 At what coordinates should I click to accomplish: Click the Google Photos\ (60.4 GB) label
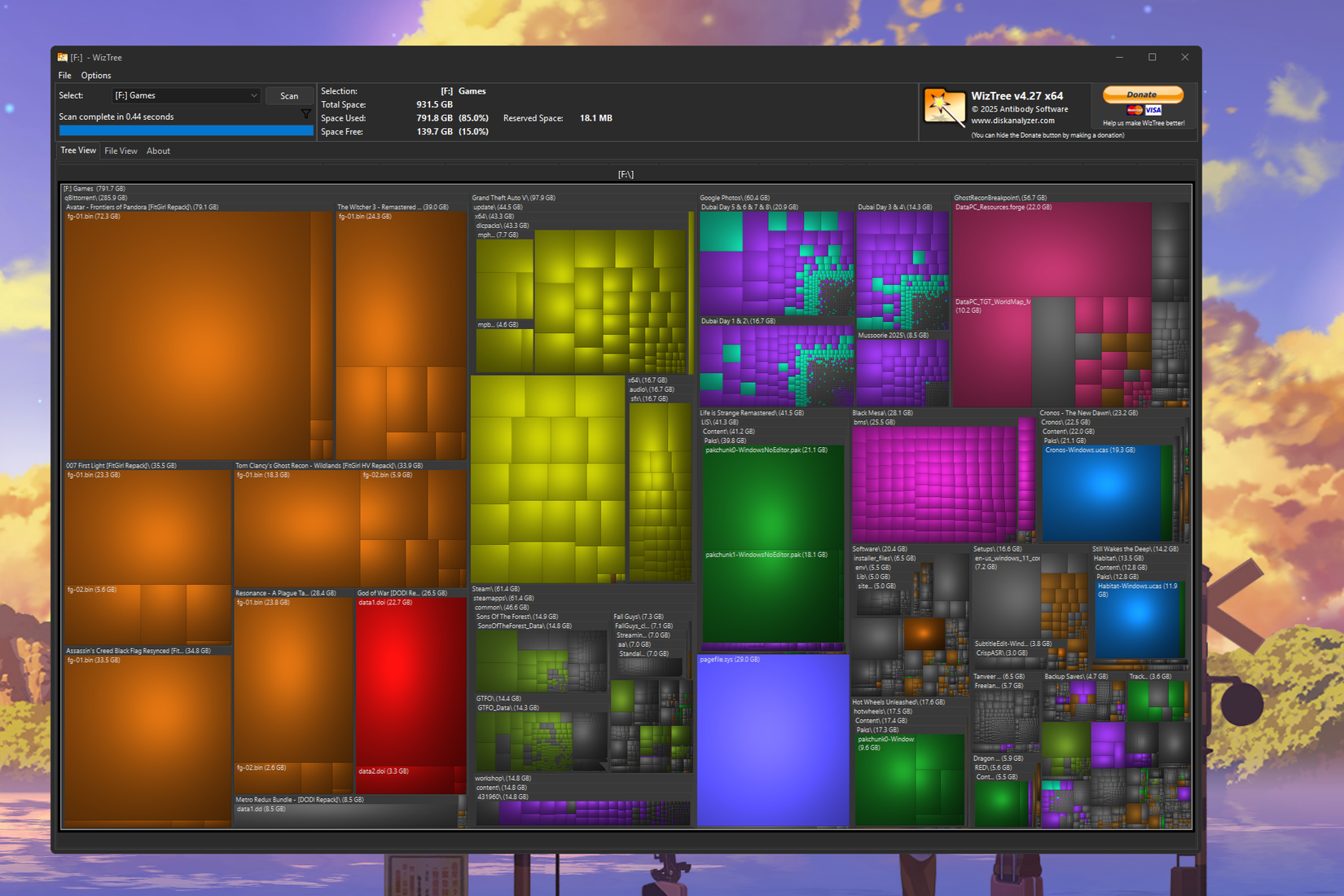click(x=735, y=198)
